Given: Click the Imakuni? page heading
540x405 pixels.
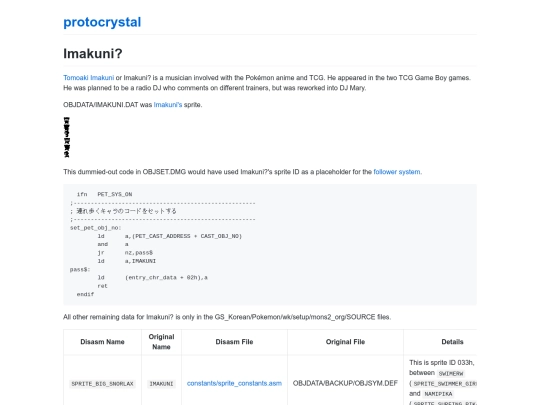Looking at the screenshot, I should click(93, 54).
